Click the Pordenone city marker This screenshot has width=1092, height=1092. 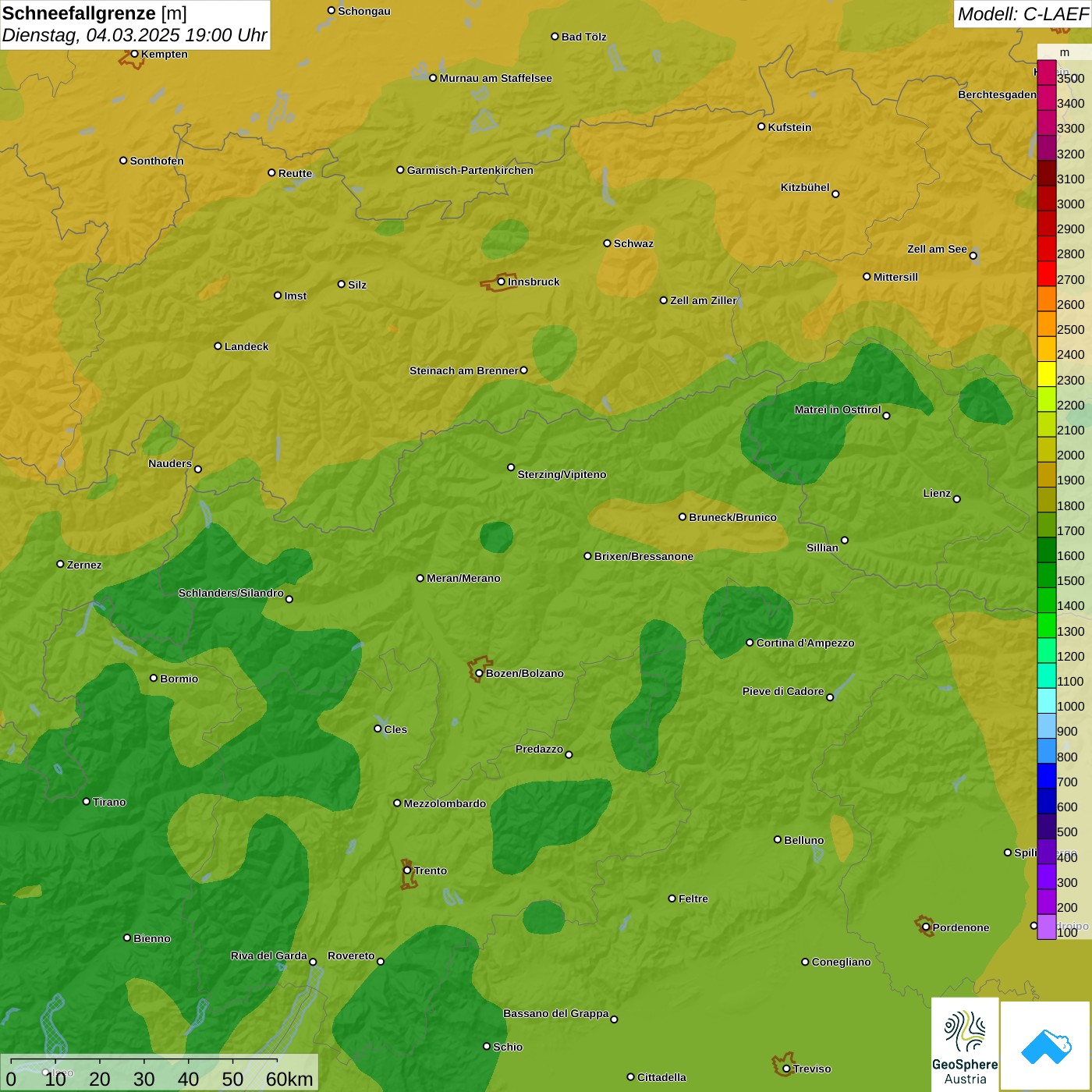(x=926, y=927)
